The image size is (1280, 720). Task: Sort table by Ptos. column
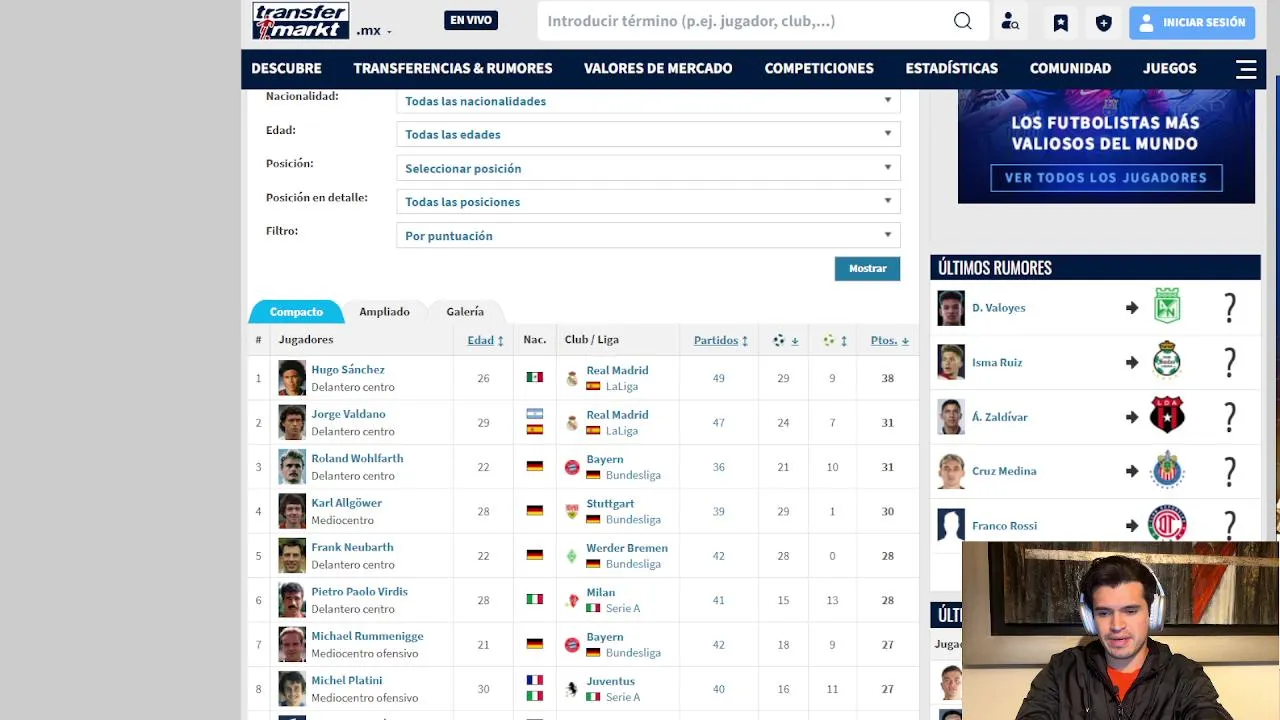[x=889, y=341]
